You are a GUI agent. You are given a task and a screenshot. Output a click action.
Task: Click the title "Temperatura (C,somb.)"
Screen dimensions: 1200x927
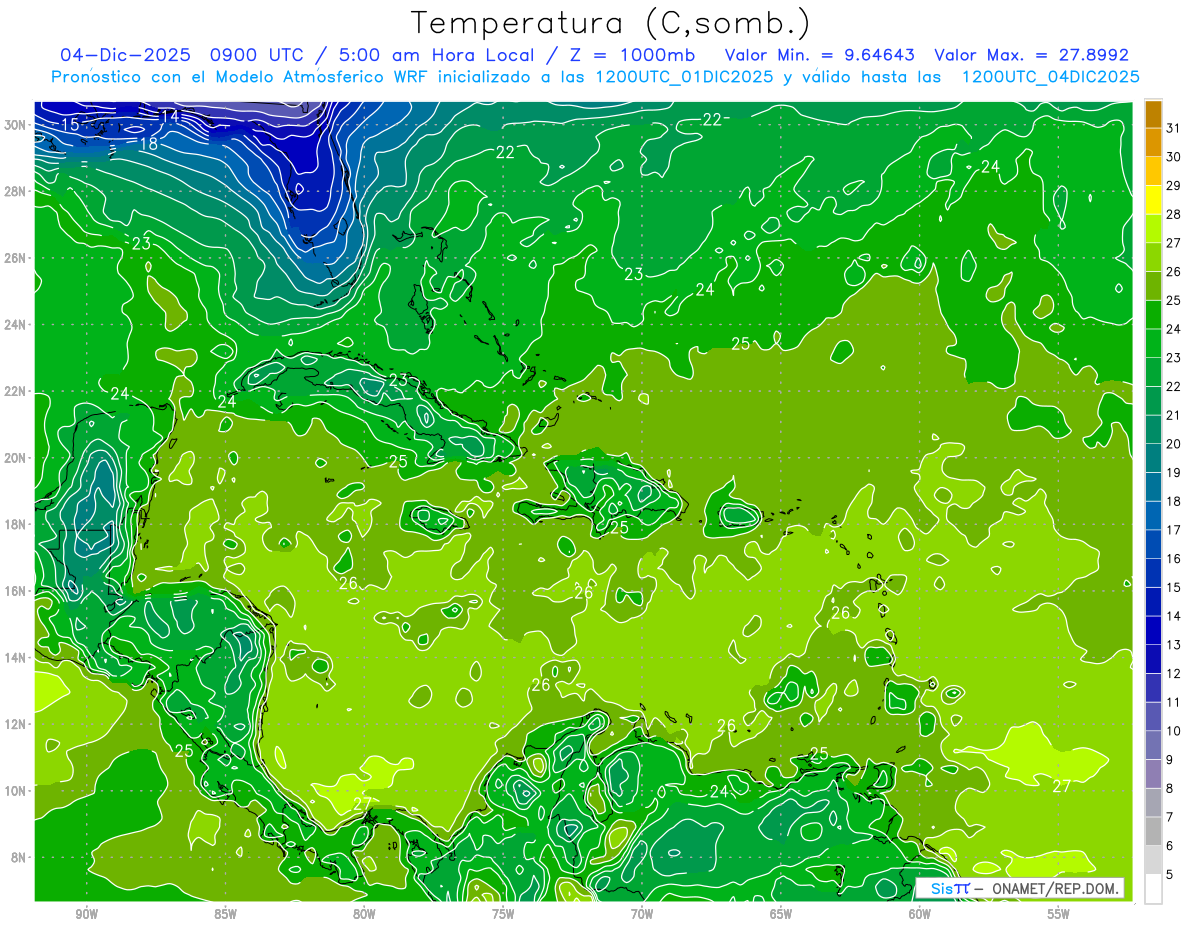611,23
